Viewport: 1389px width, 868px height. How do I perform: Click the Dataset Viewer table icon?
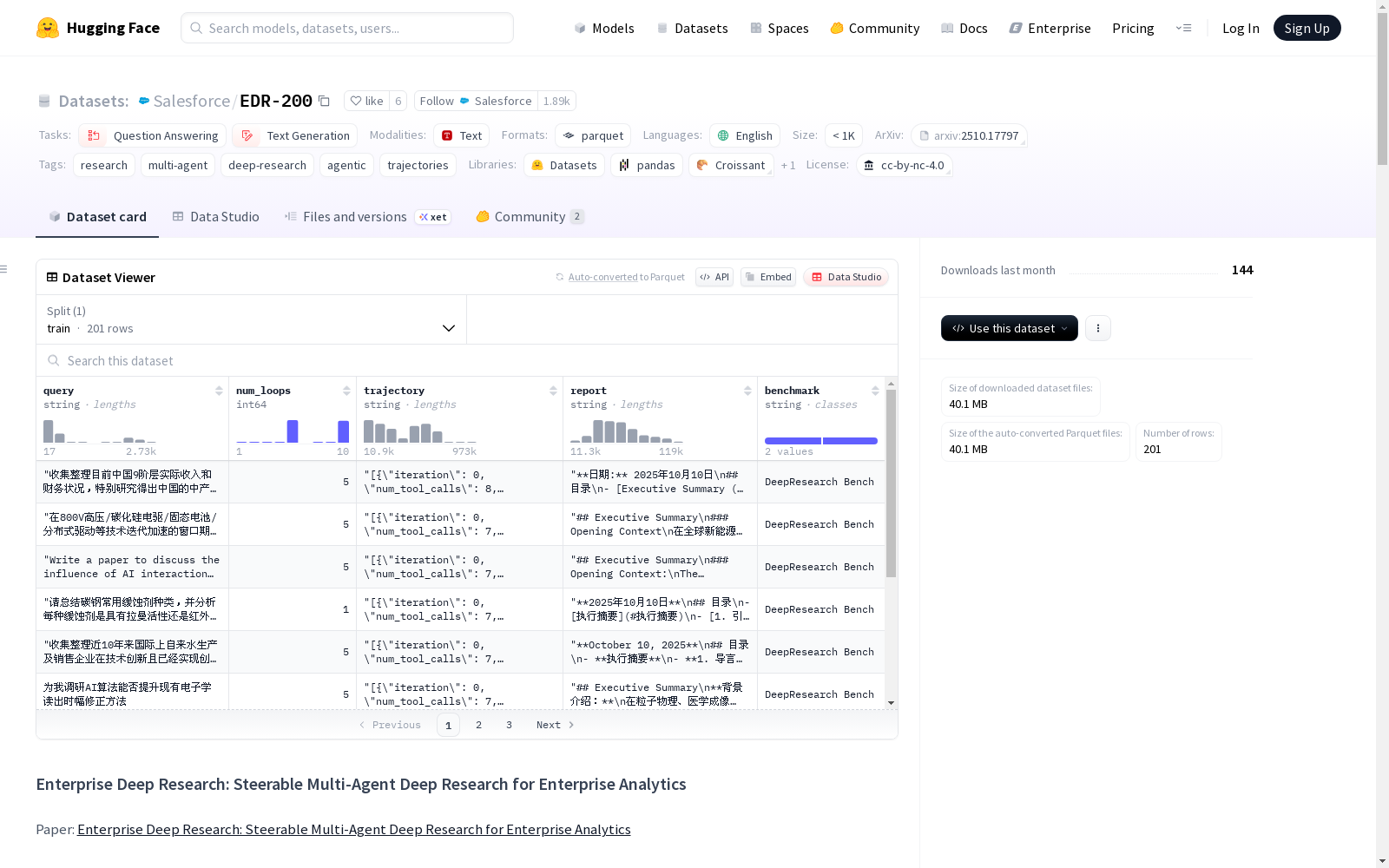point(52,277)
